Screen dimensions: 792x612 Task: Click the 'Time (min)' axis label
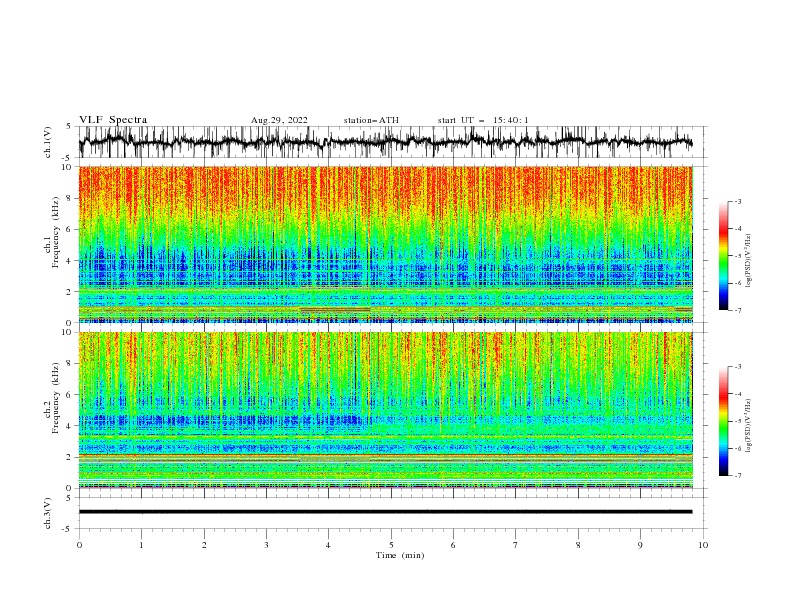(x=400, y=555)
